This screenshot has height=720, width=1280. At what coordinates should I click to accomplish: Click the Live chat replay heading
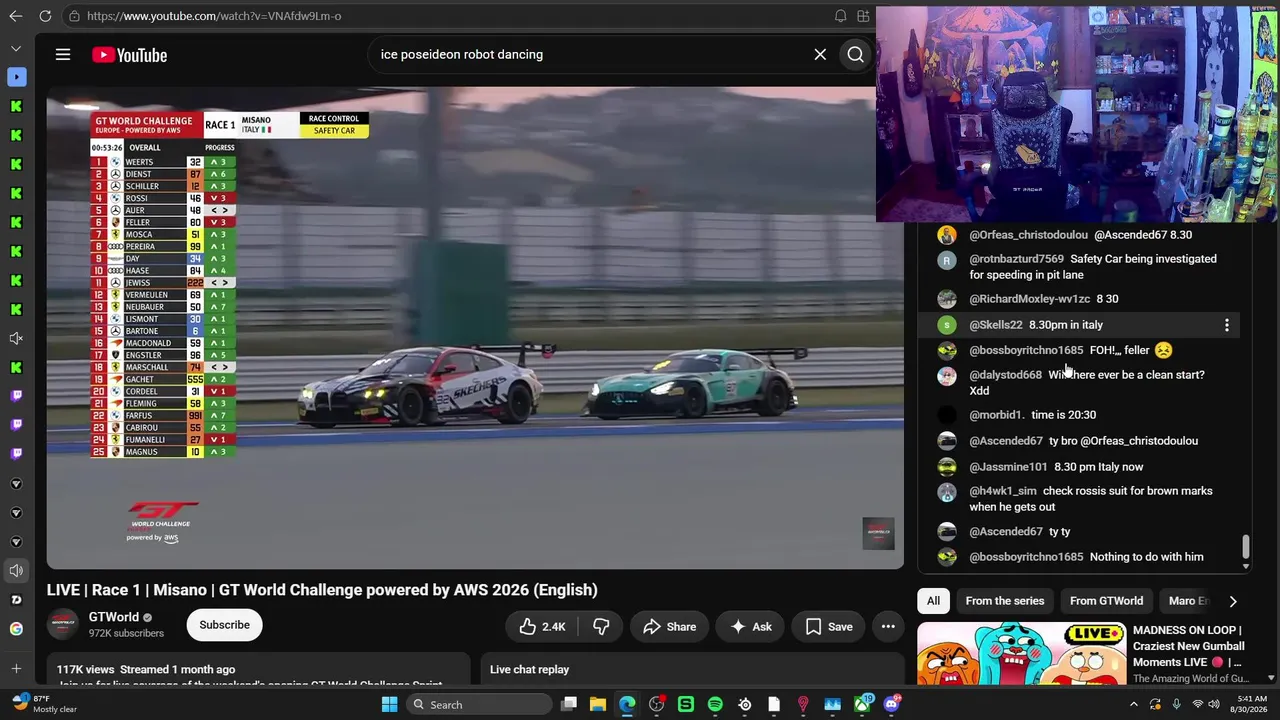point(529,669)
